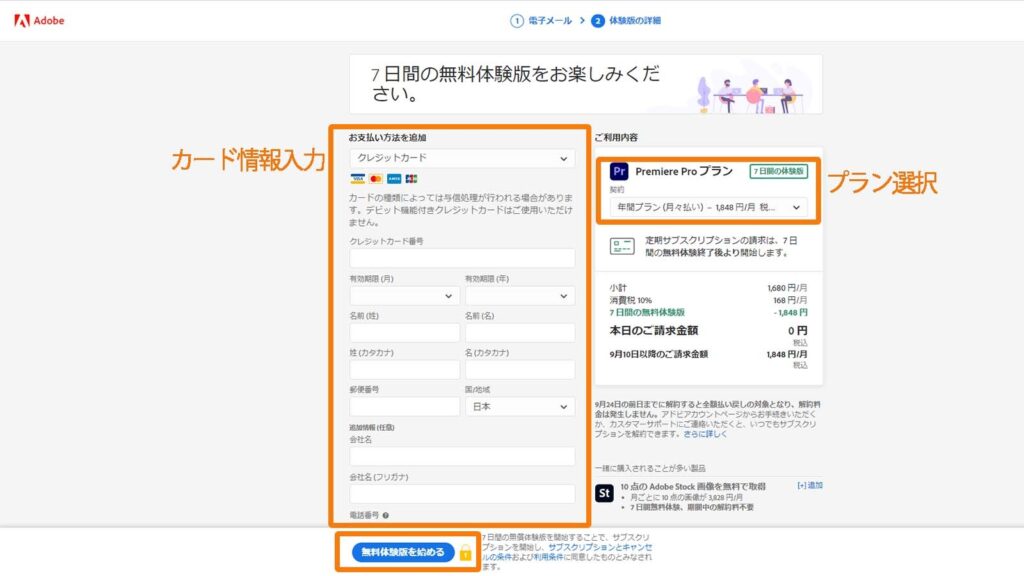
Task: Click the help icon beside 電話番号
Action: pos(385,515)
